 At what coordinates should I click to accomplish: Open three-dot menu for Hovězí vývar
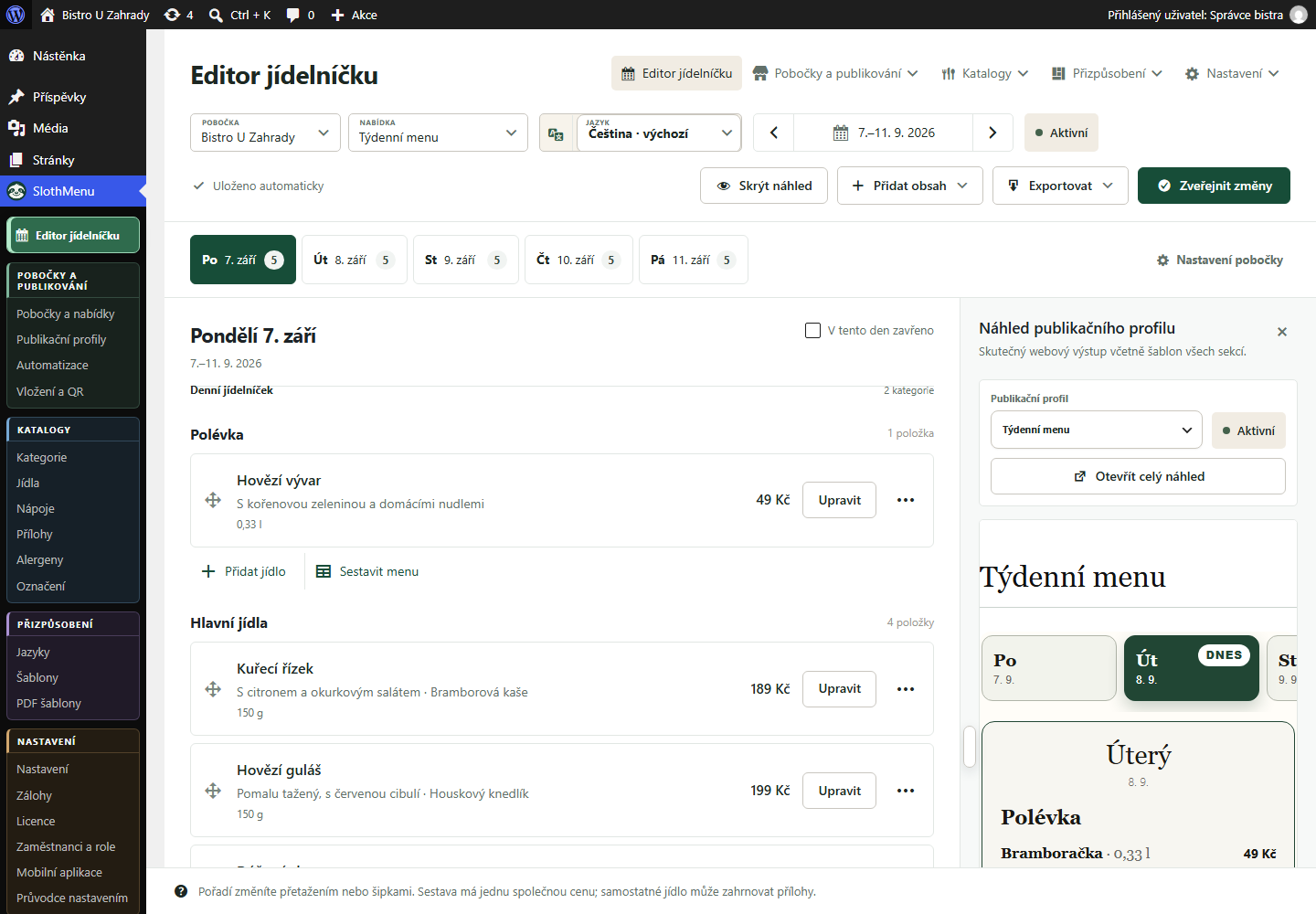point(906,500)
